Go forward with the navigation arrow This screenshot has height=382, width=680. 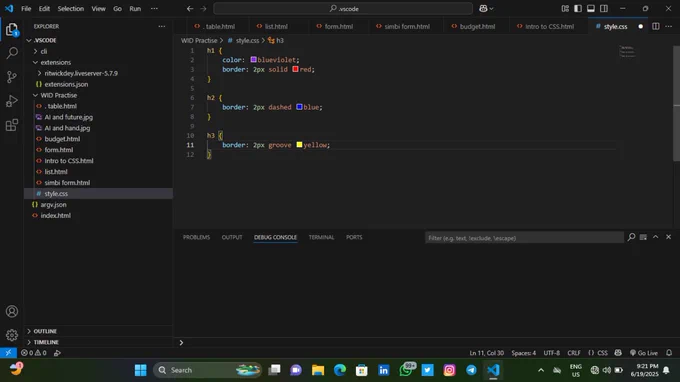(x=203, y=9)
